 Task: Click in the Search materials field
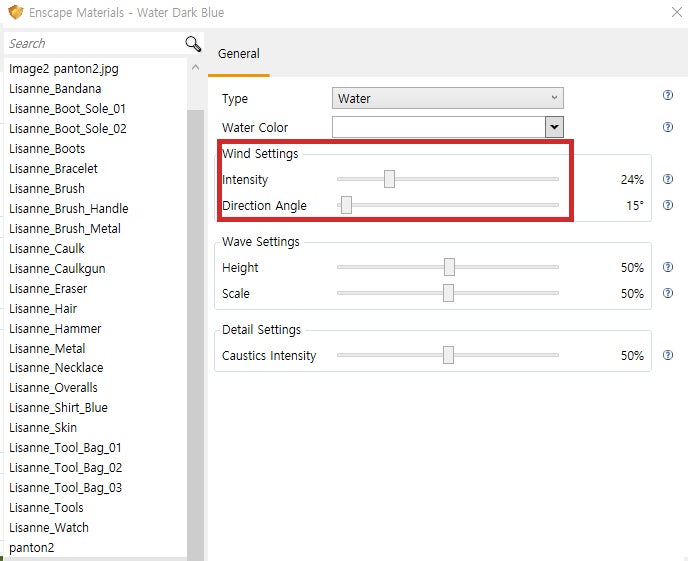click(x=94, y=43)
